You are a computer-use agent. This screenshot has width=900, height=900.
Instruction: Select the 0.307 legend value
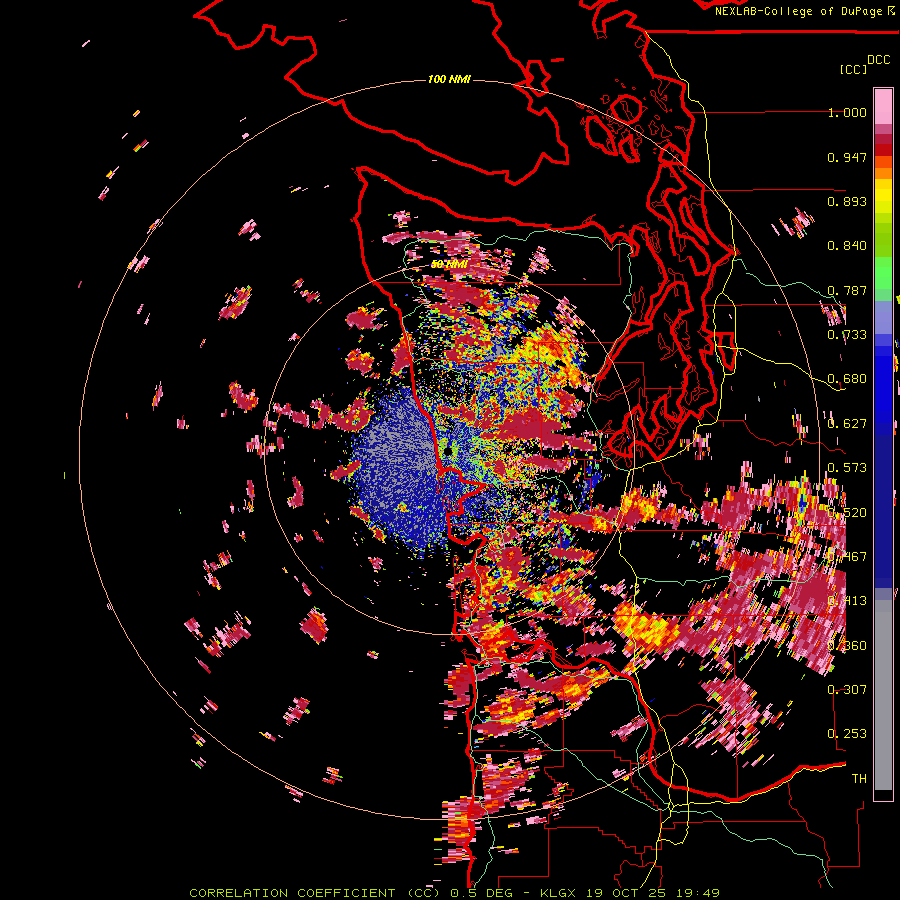(847, 689)
